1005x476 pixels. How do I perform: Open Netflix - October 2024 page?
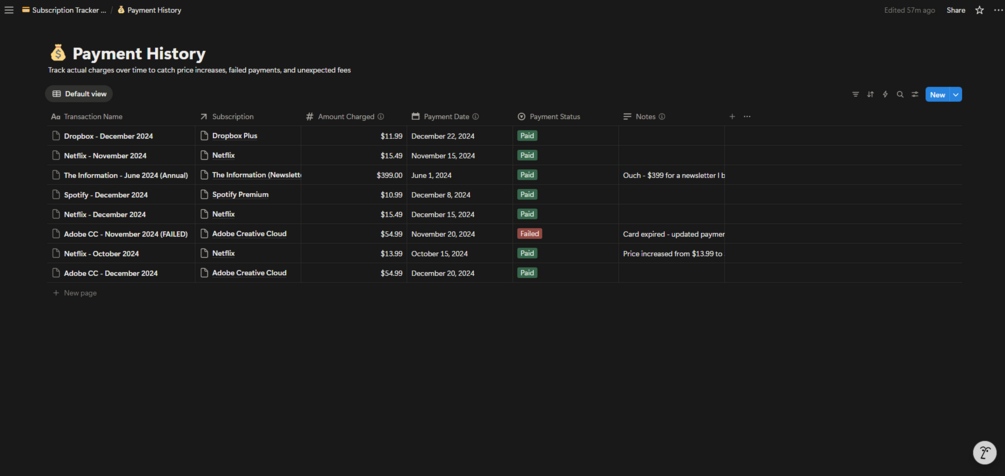point(101,253)
